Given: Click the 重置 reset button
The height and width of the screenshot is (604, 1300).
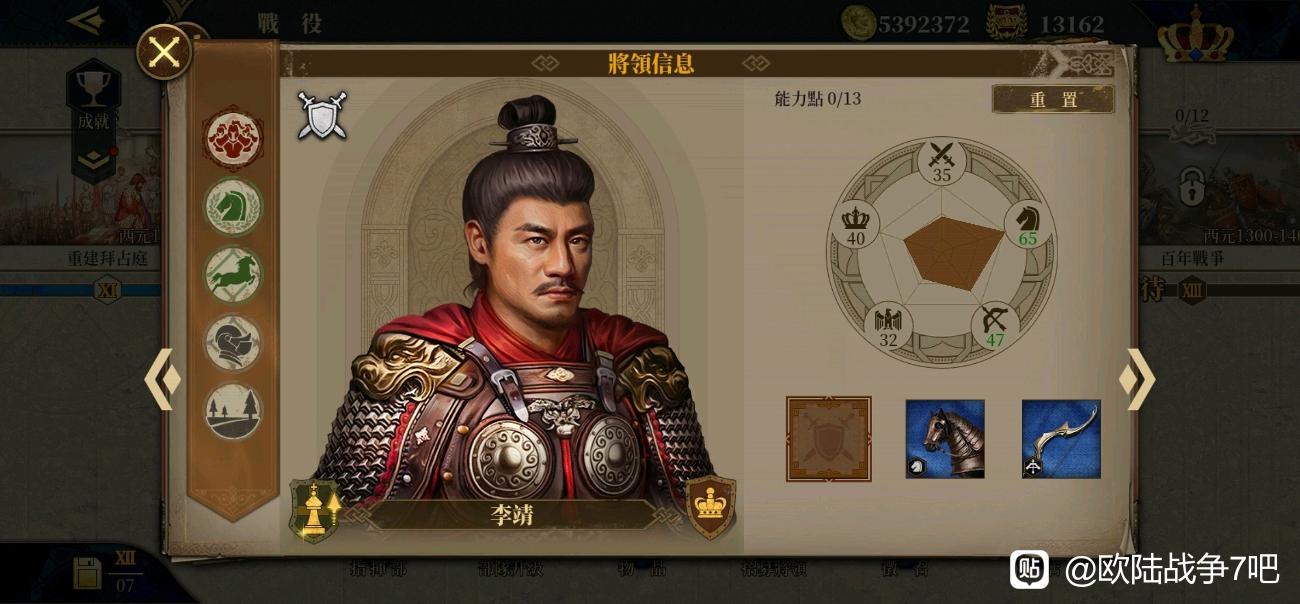Looking at the screenshot, I should 1053,100.
